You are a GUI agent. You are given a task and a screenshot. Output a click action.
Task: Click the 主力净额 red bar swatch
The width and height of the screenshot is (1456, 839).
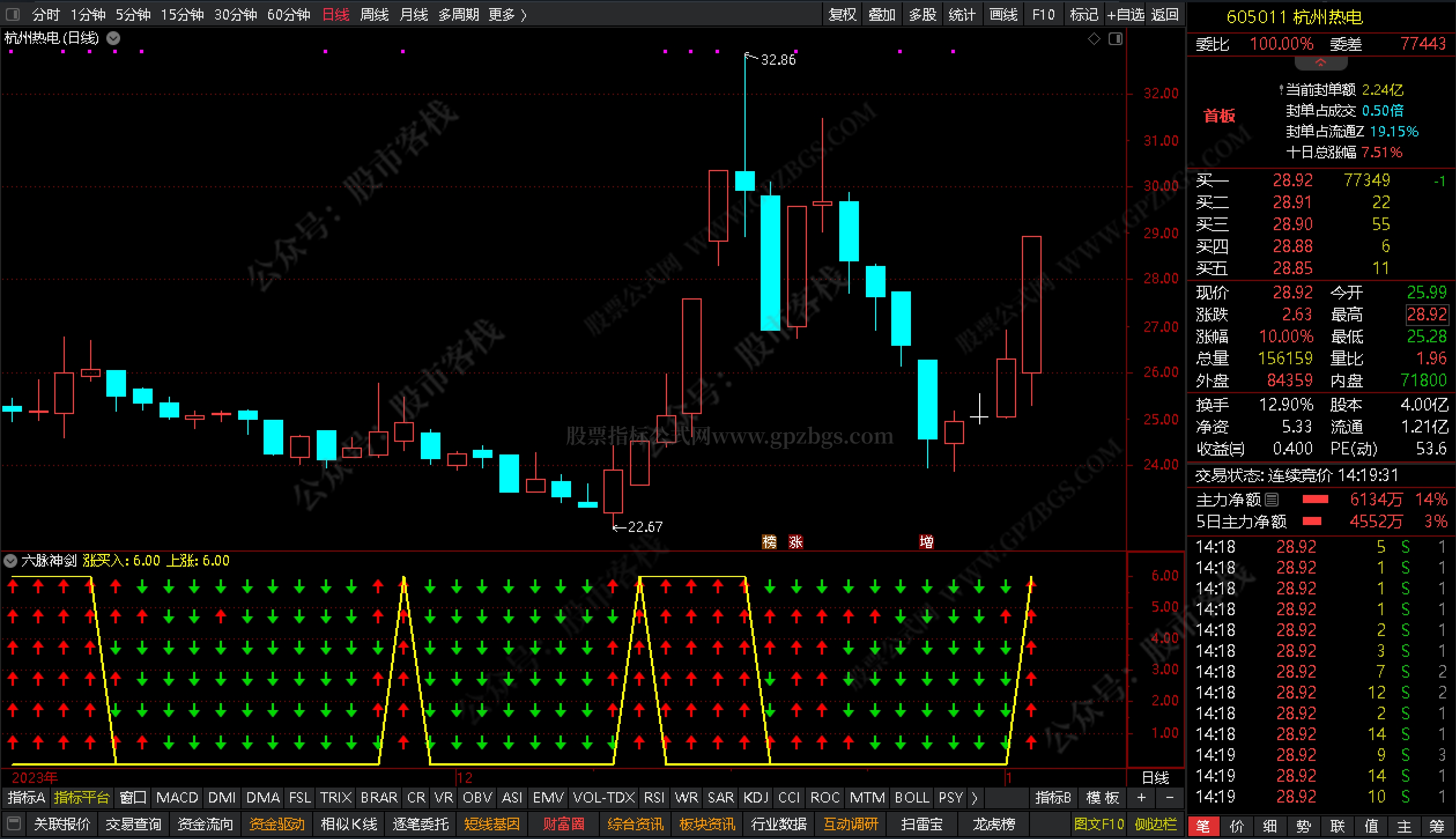1316,499
